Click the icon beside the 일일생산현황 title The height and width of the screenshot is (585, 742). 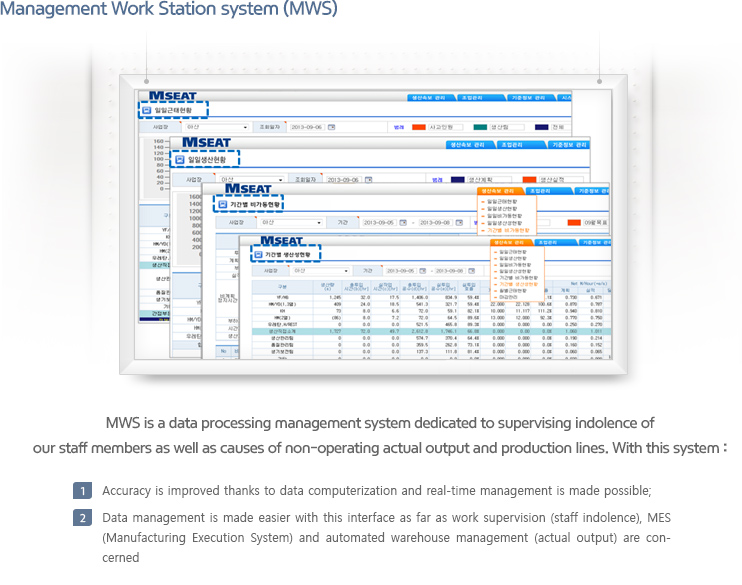point(180,160)
